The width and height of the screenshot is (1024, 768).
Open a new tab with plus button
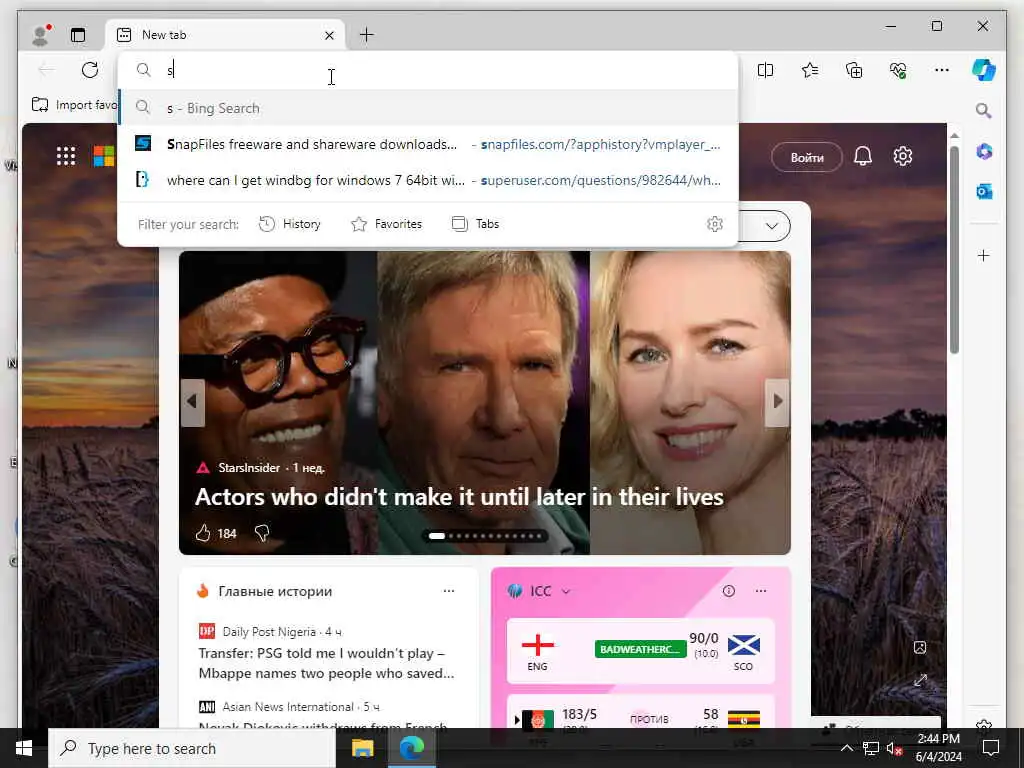coord(367,35)
